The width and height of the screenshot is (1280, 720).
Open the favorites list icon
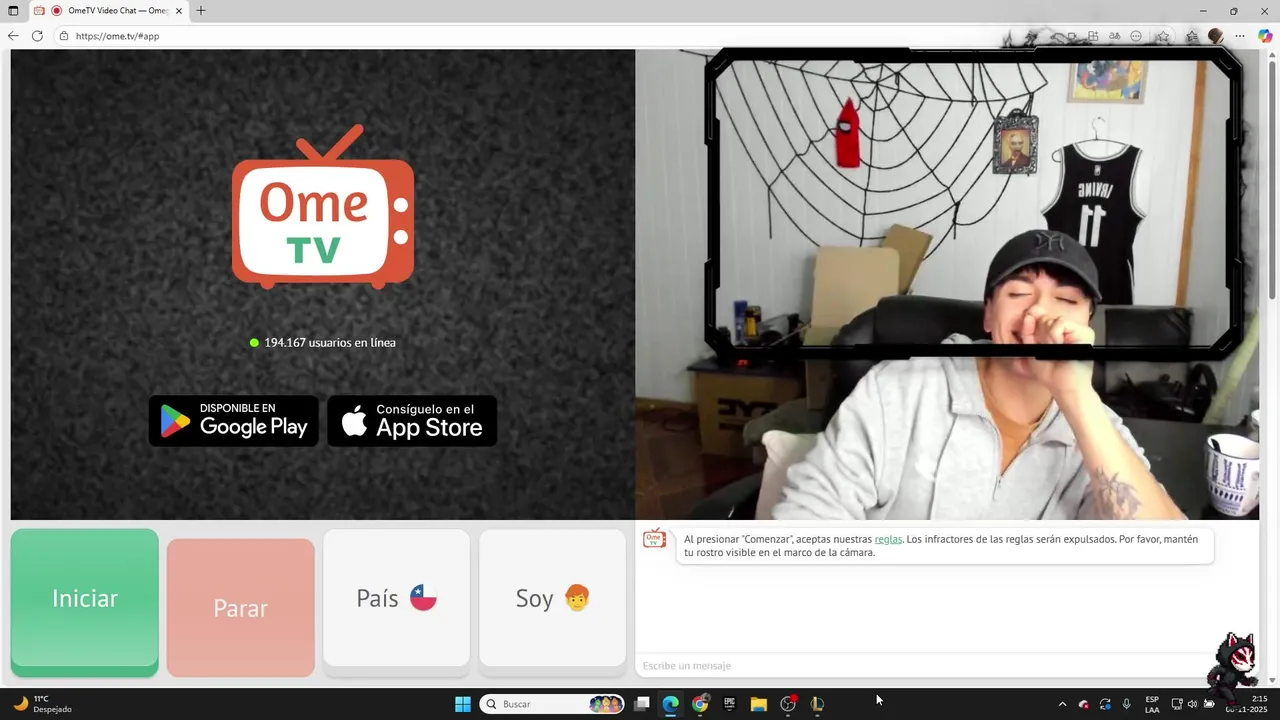coord(1191,36)
